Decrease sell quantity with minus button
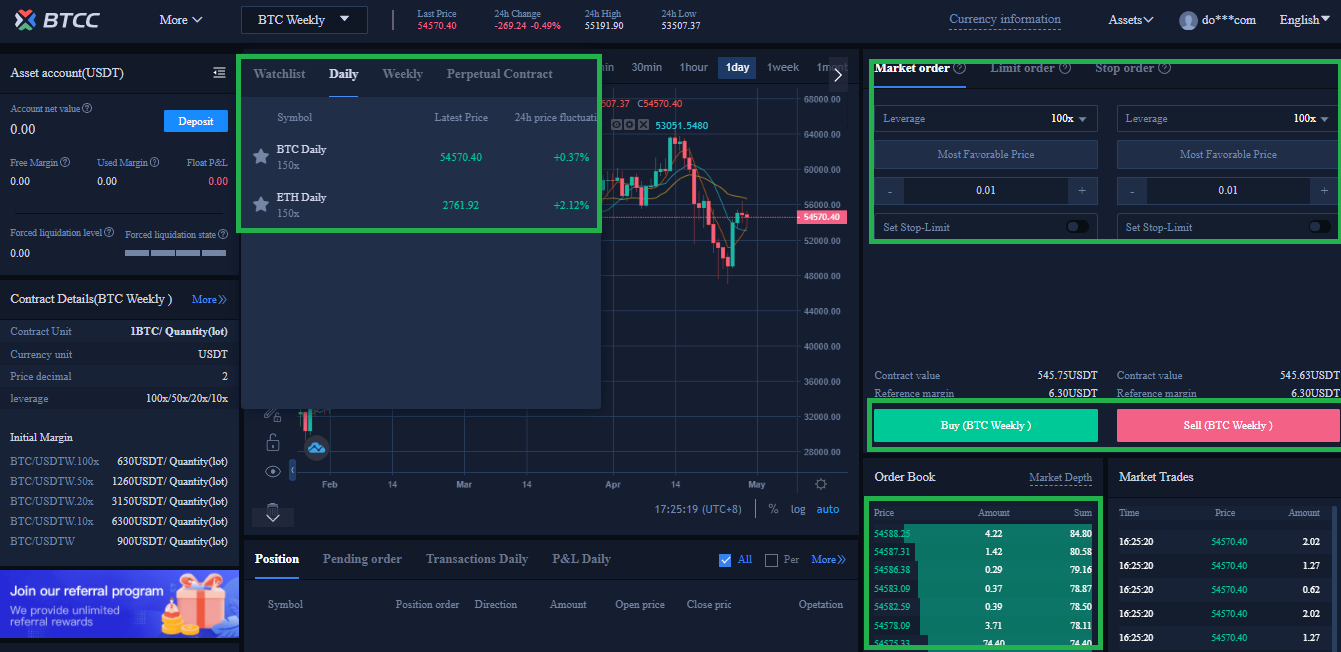The width and height of the screenshot is (1341, 652). [x=1131, y=191]
